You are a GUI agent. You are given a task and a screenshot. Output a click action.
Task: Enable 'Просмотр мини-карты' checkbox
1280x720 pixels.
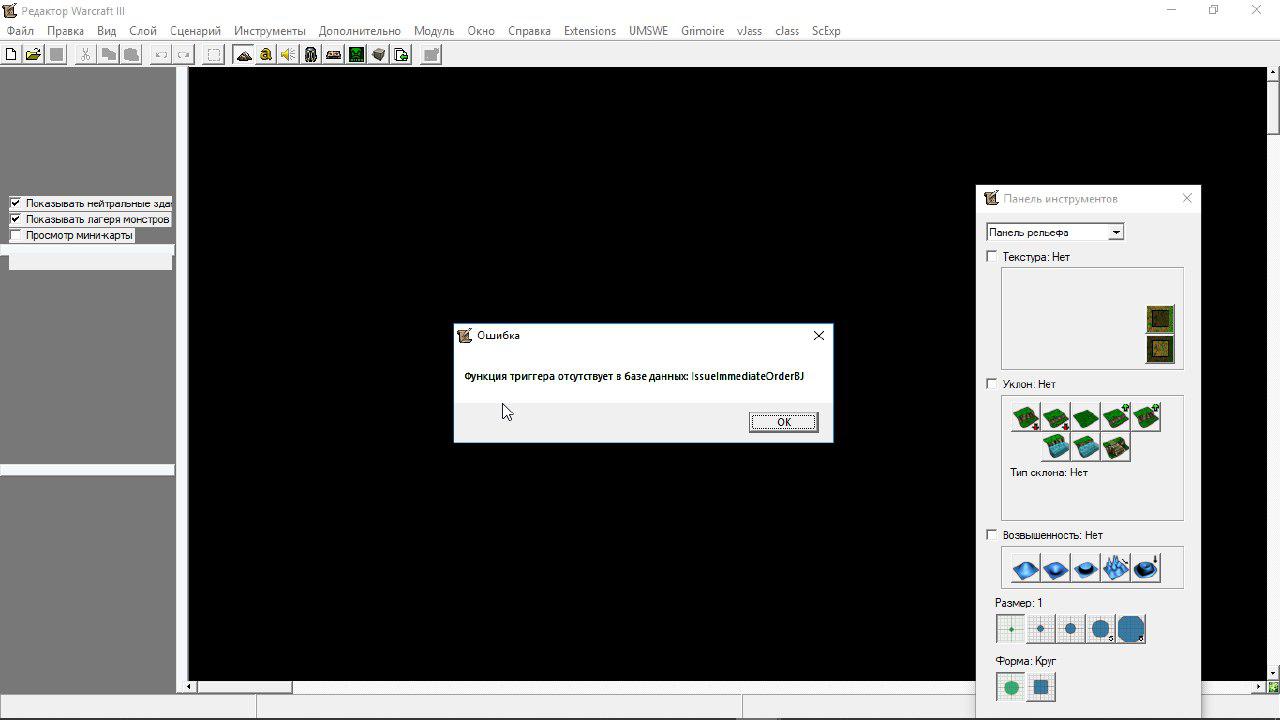(15, 235)
